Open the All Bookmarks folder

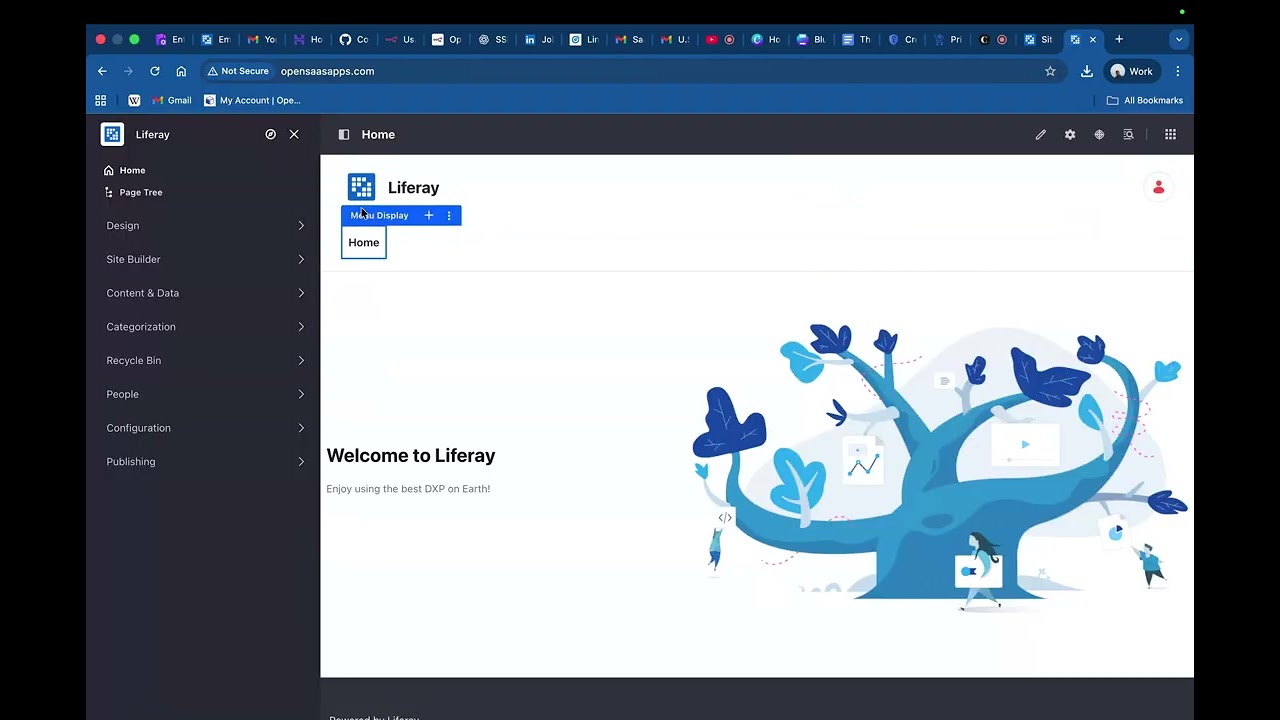pos(1145,100)
